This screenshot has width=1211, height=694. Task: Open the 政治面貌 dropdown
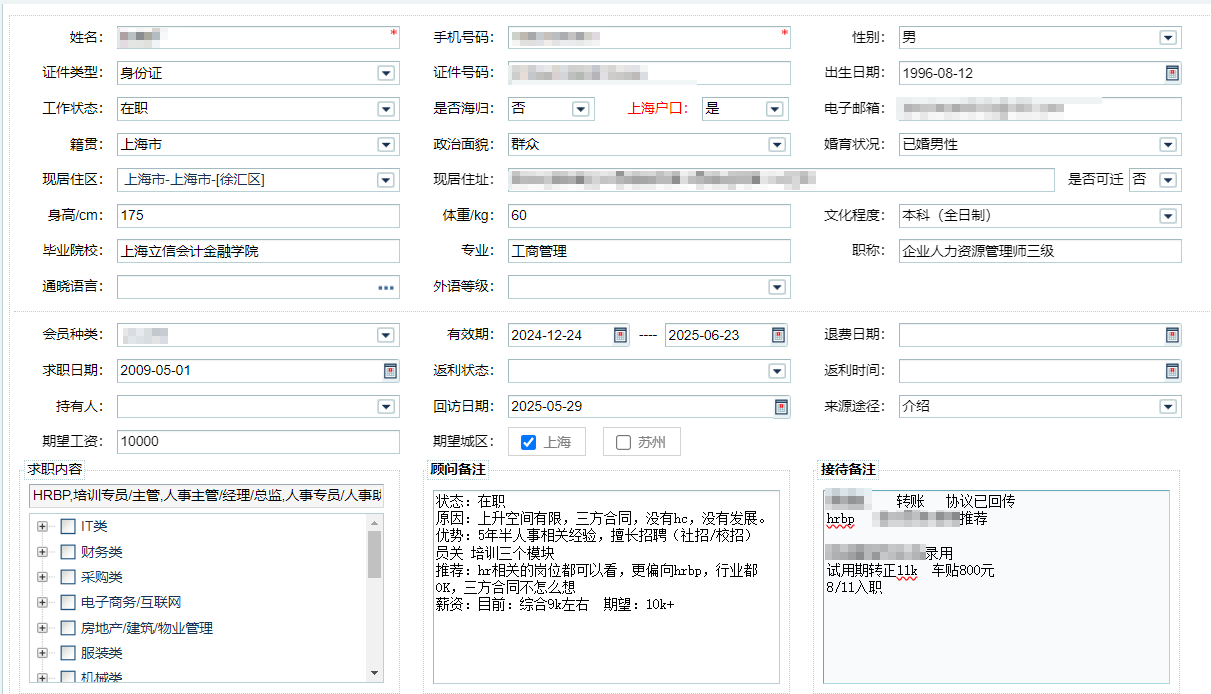(x=777, y=145)
